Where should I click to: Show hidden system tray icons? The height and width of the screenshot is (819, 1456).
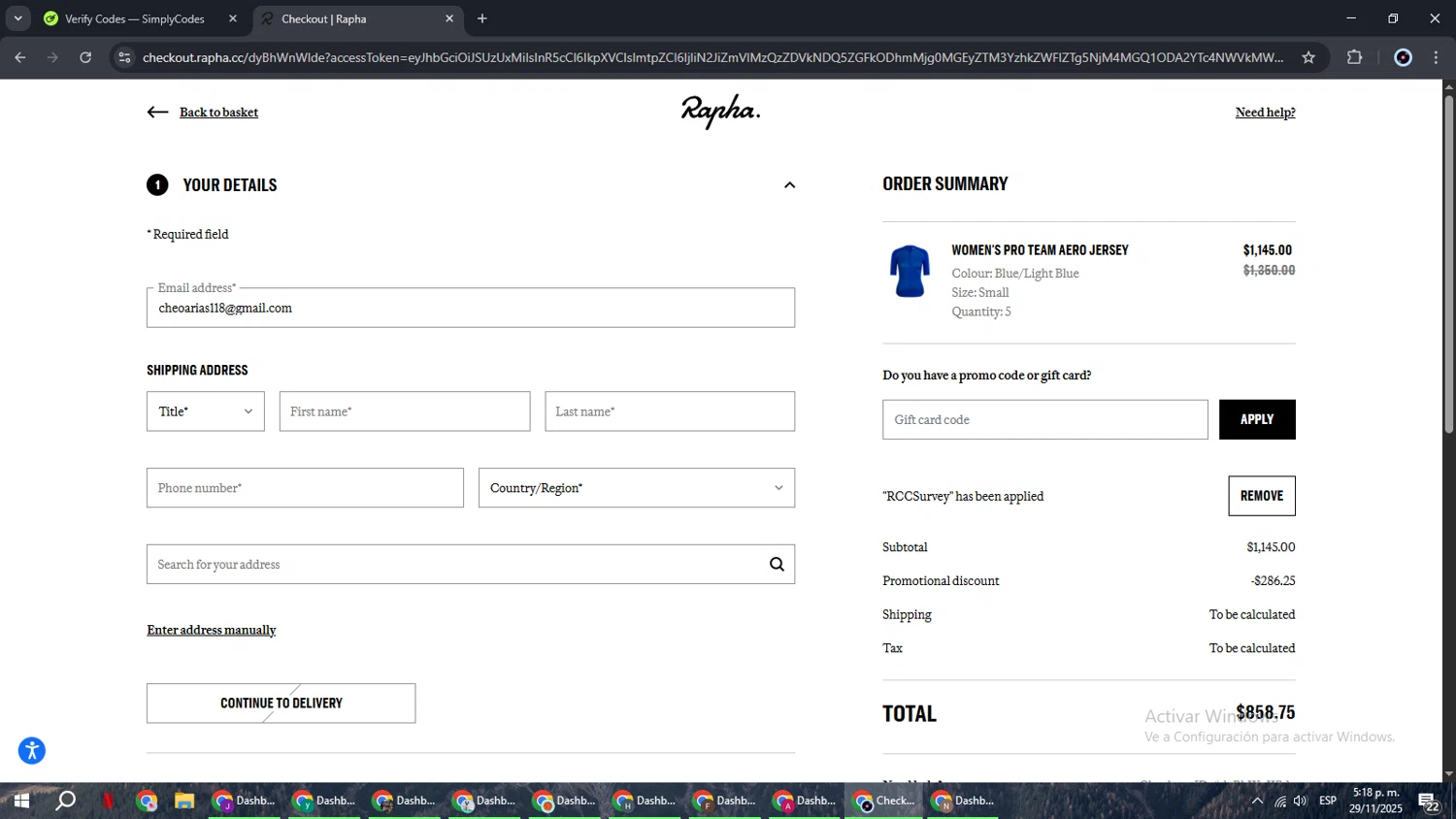pyautogui.click(x=1257, y=801)
